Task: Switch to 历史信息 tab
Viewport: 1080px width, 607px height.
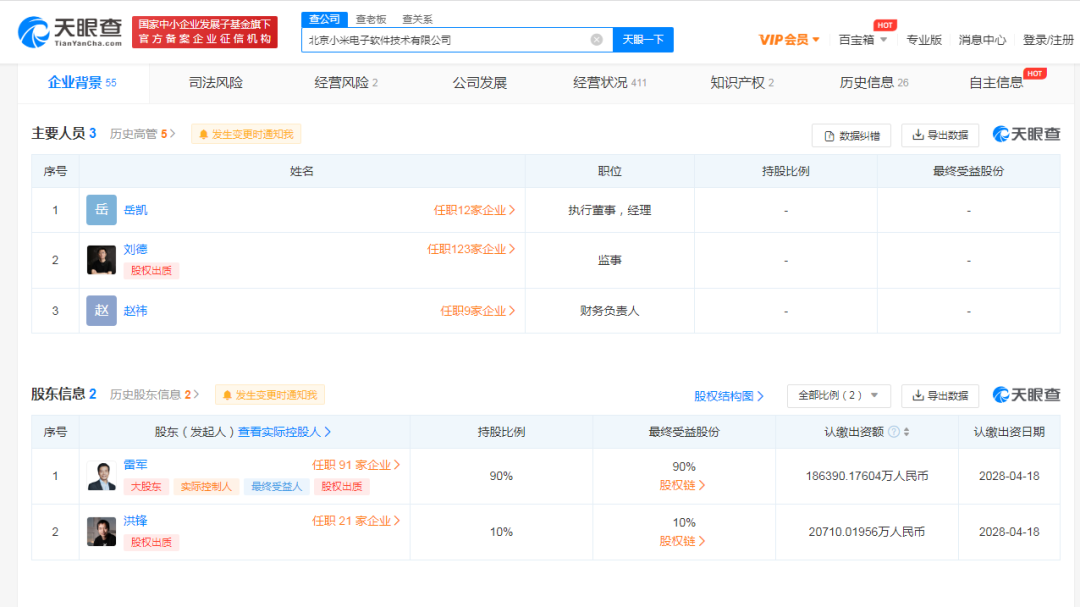Action: tap(873, 83)
